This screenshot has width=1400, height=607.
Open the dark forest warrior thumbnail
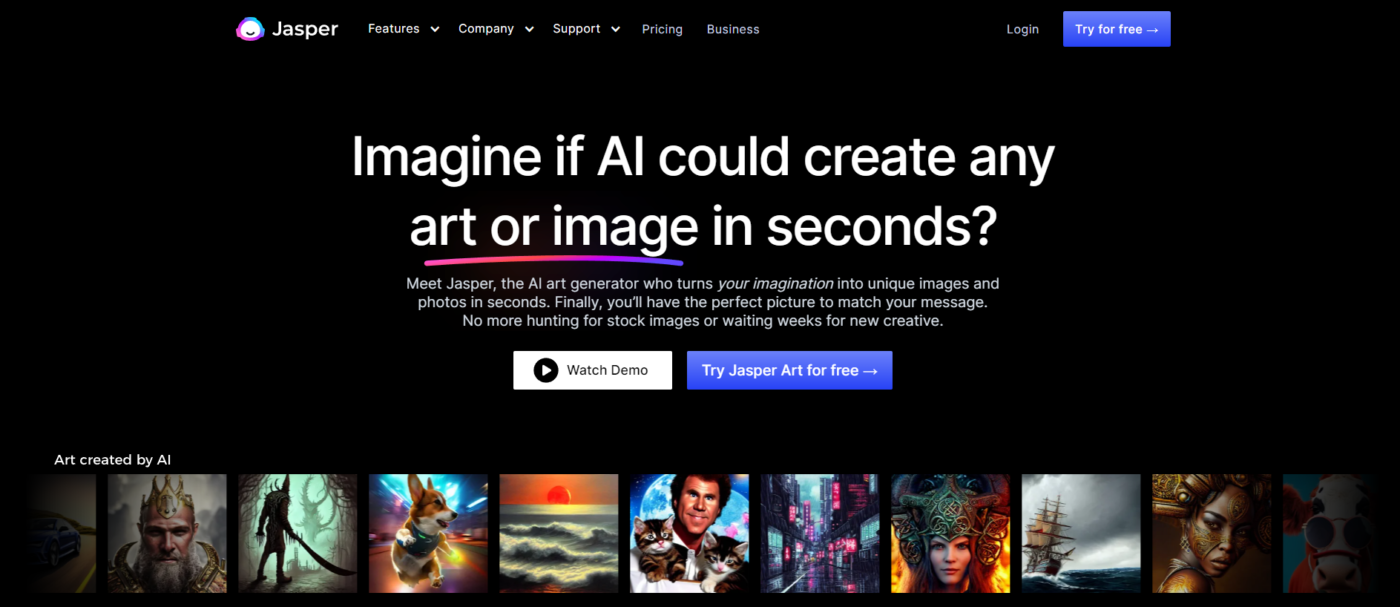pos(298,533)
